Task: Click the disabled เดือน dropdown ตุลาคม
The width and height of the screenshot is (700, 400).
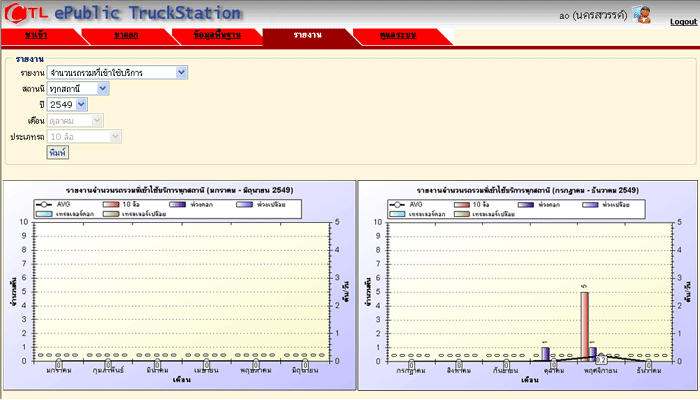Action: coord(75,121)
